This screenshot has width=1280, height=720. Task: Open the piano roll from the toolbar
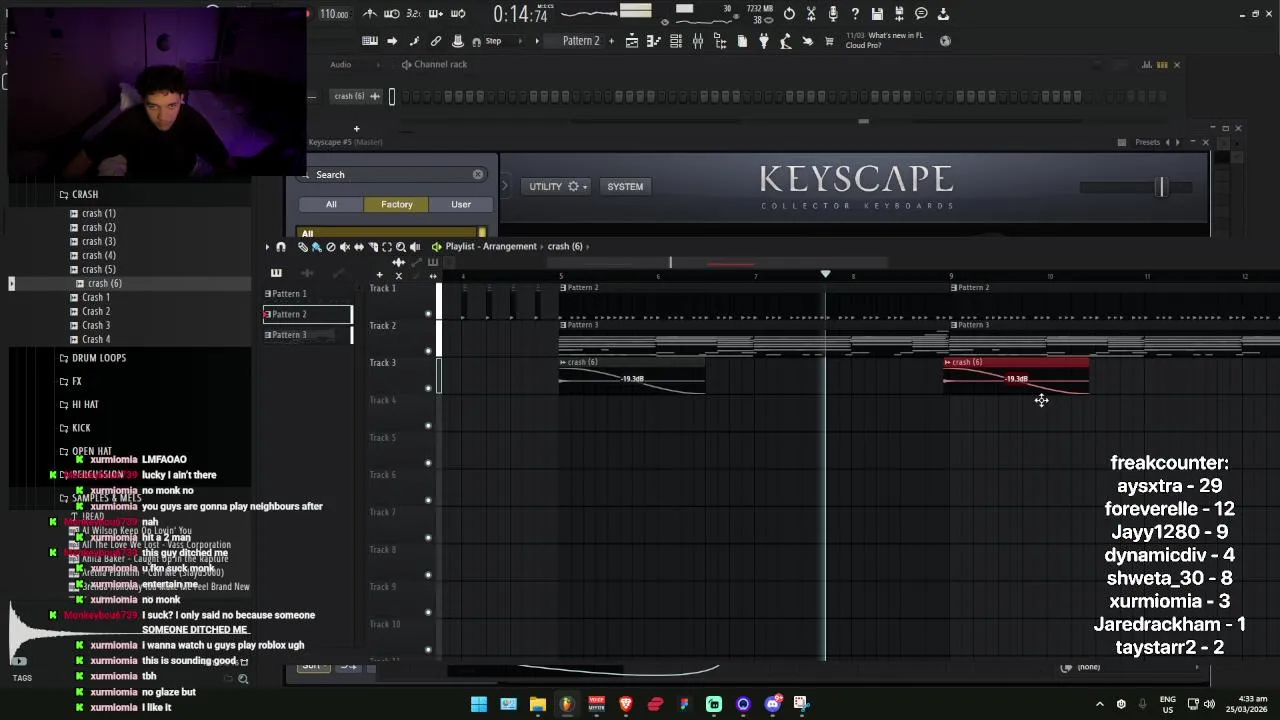pos(653,41)
